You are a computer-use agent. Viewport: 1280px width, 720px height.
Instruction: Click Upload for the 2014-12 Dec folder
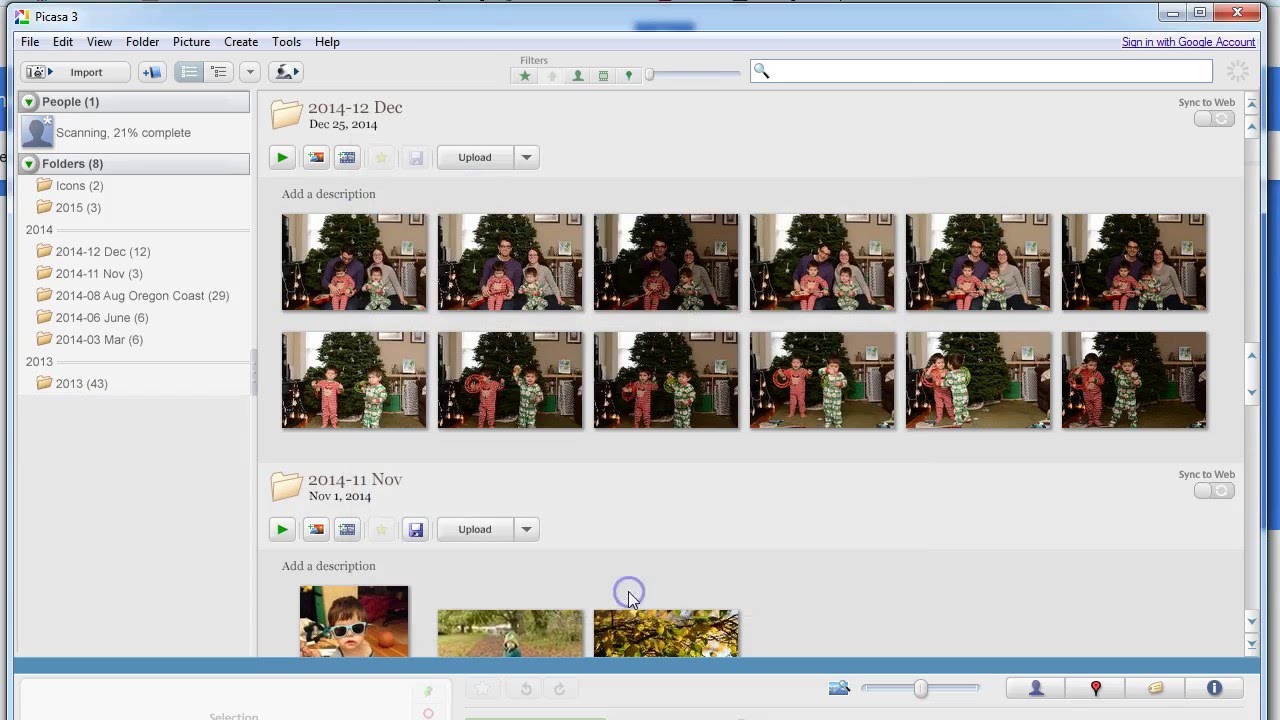[x=475, y=157]
